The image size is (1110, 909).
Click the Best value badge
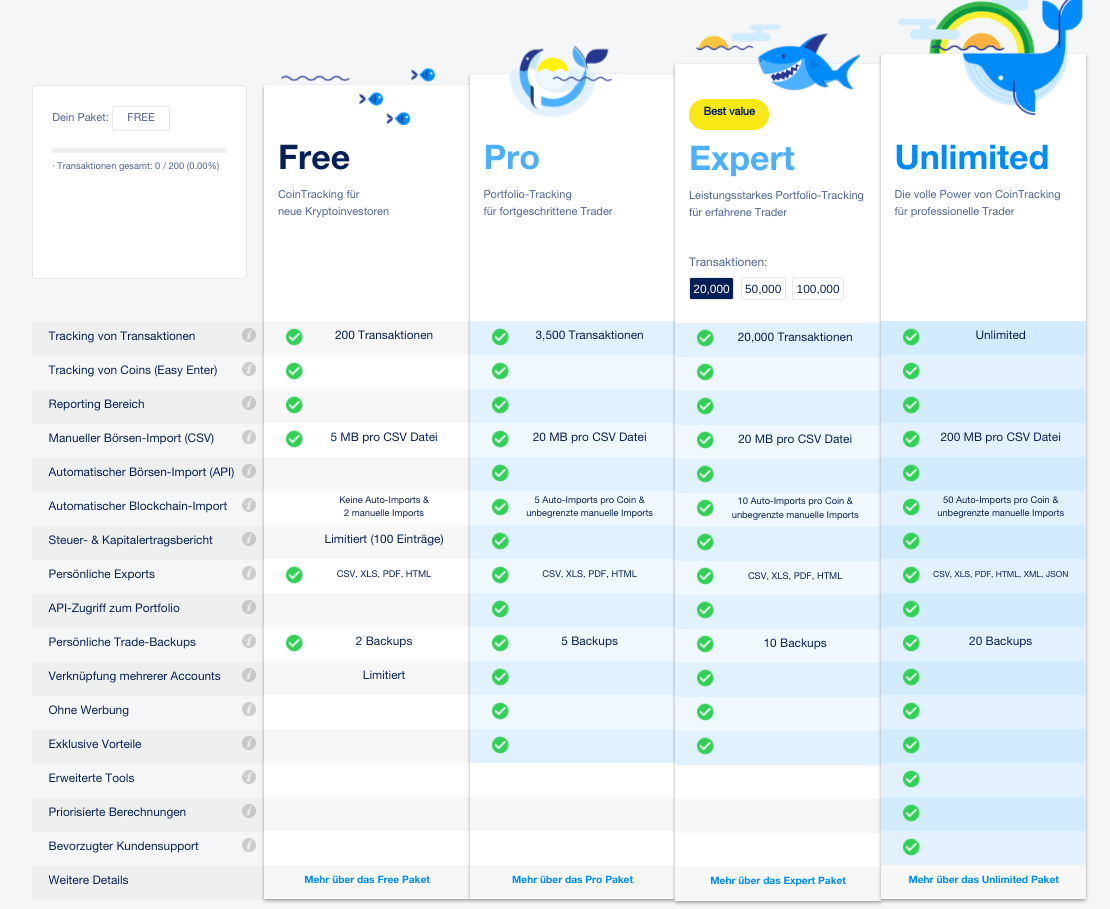tap(728, 114)
